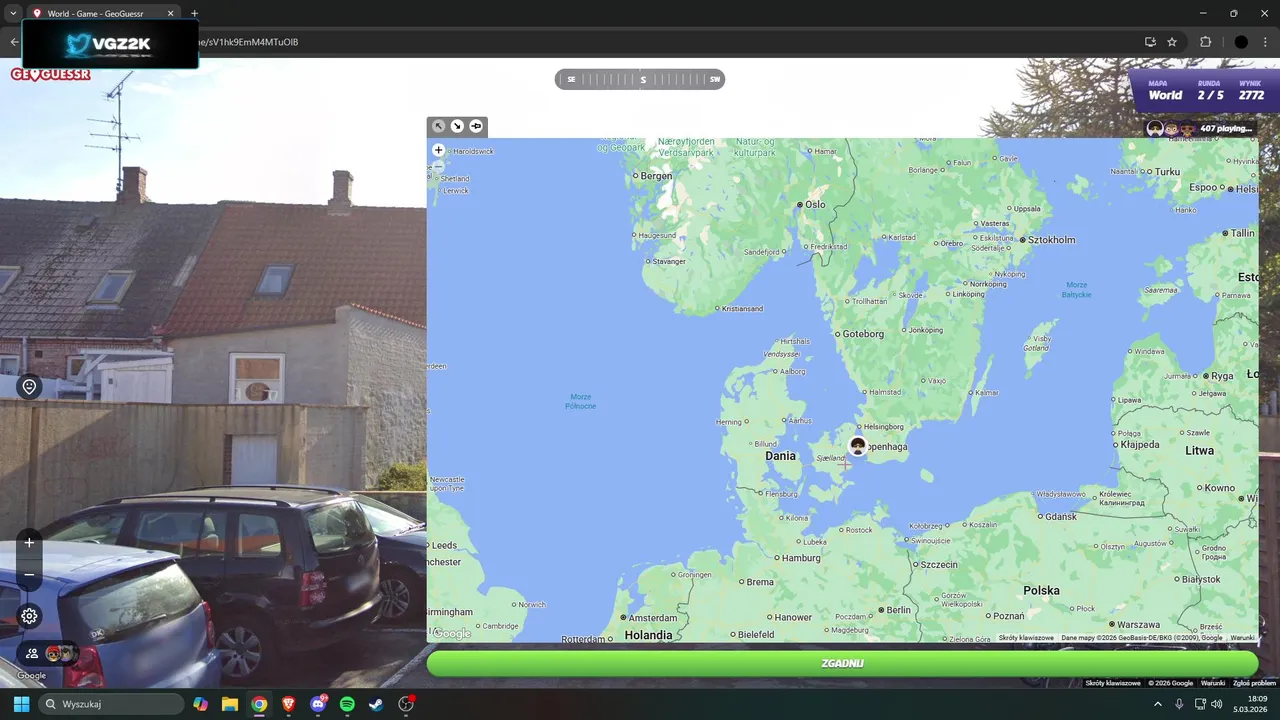Click the Berlin label on the map
This screenshot has height=720, width=1280.
click(898, 610)
